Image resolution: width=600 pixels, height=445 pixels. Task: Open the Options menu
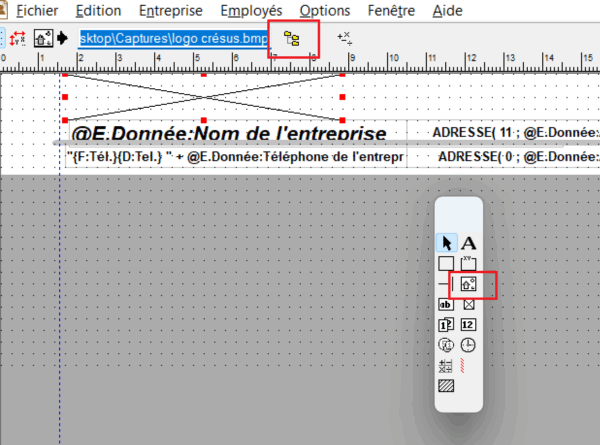coord(325,11)
